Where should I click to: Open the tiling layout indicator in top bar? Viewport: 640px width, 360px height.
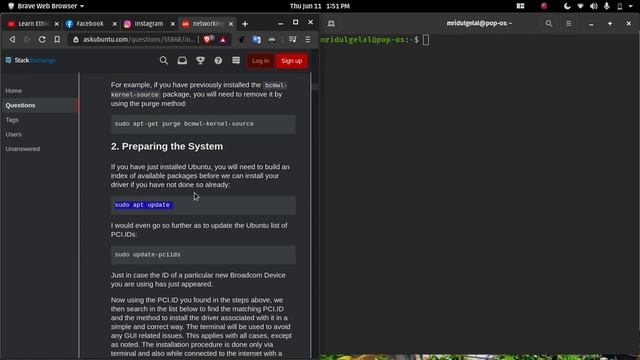pos(520,6)
